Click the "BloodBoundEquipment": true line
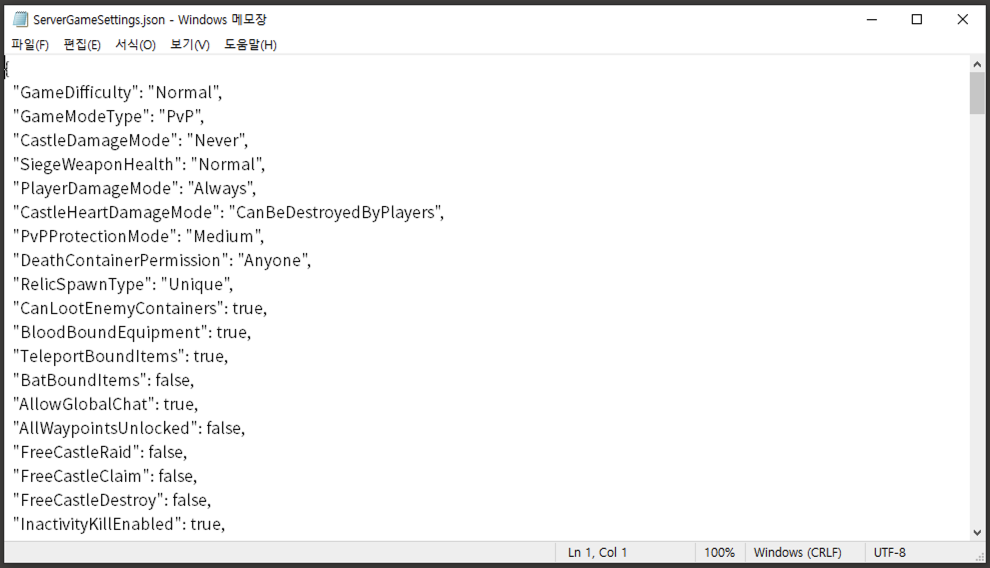This screenshot has height=568, width=990. (132, 333)
